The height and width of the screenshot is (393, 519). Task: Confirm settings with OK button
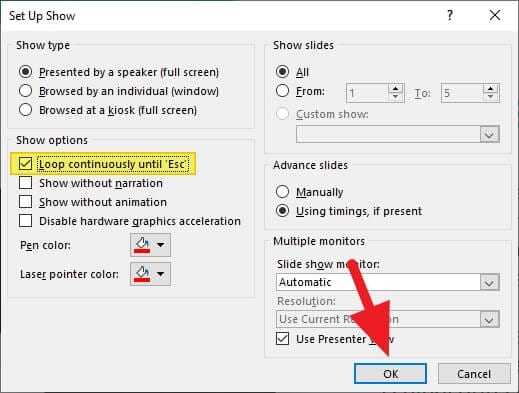390,374
